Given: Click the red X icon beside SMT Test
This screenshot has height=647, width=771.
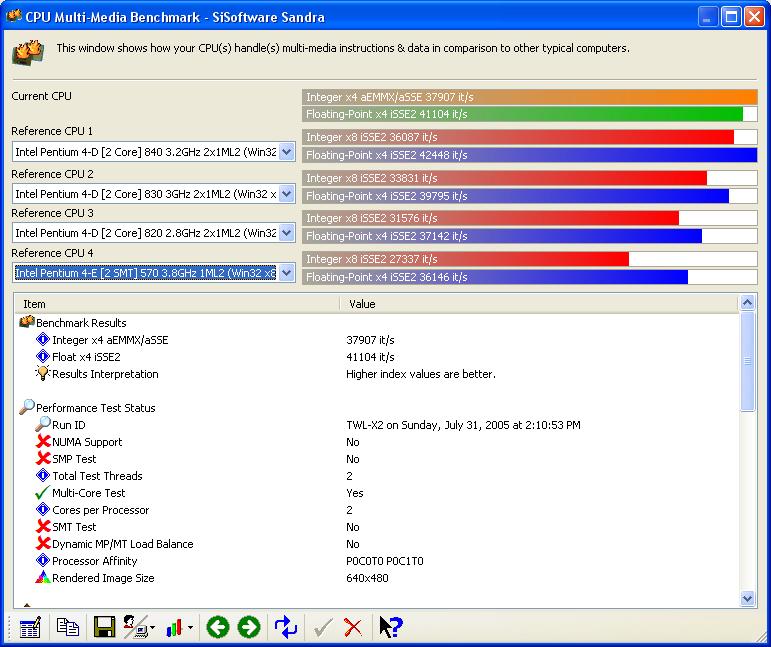Looking at the screenshot, I should (43, 527).
